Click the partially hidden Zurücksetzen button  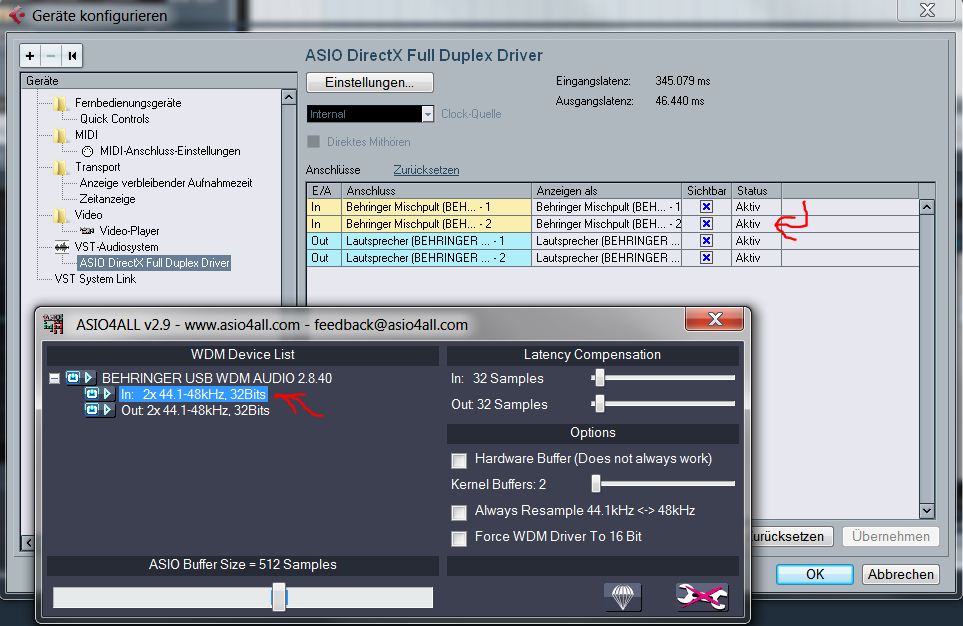point(791,536)
